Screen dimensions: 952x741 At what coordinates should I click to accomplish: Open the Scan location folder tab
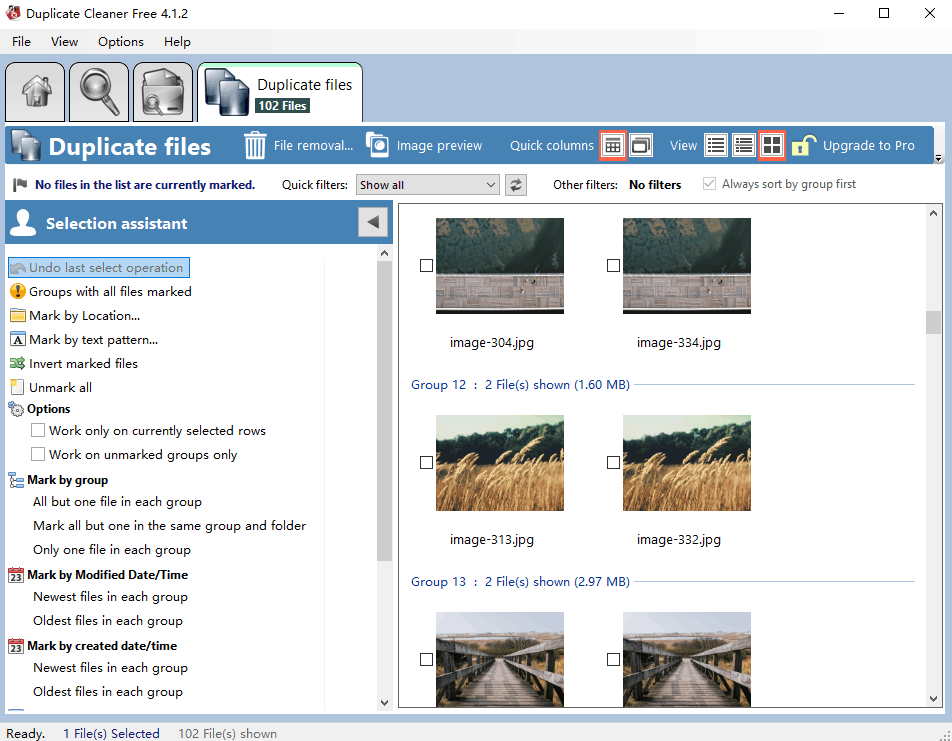[x=163, y=92]
